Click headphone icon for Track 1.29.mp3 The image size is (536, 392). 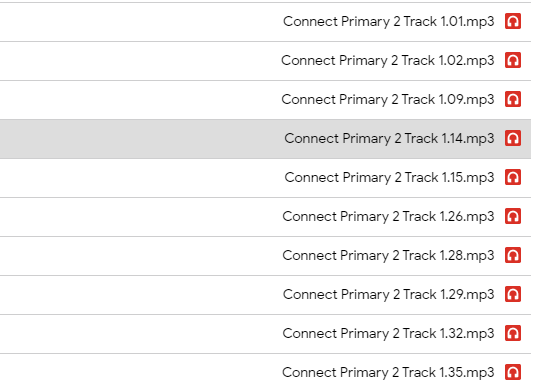513,294
